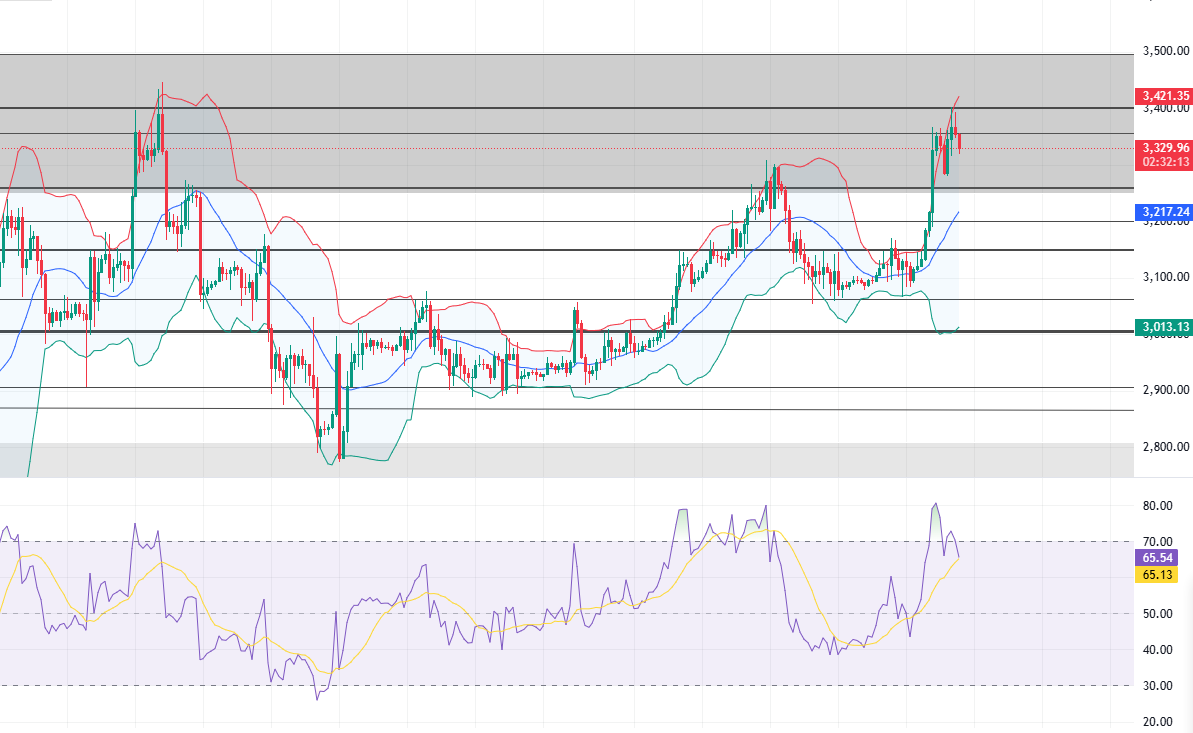Select the yellow 65.13 RSI average label
This screenshot has width=1193, height=733.
[x=1158, y=575]
